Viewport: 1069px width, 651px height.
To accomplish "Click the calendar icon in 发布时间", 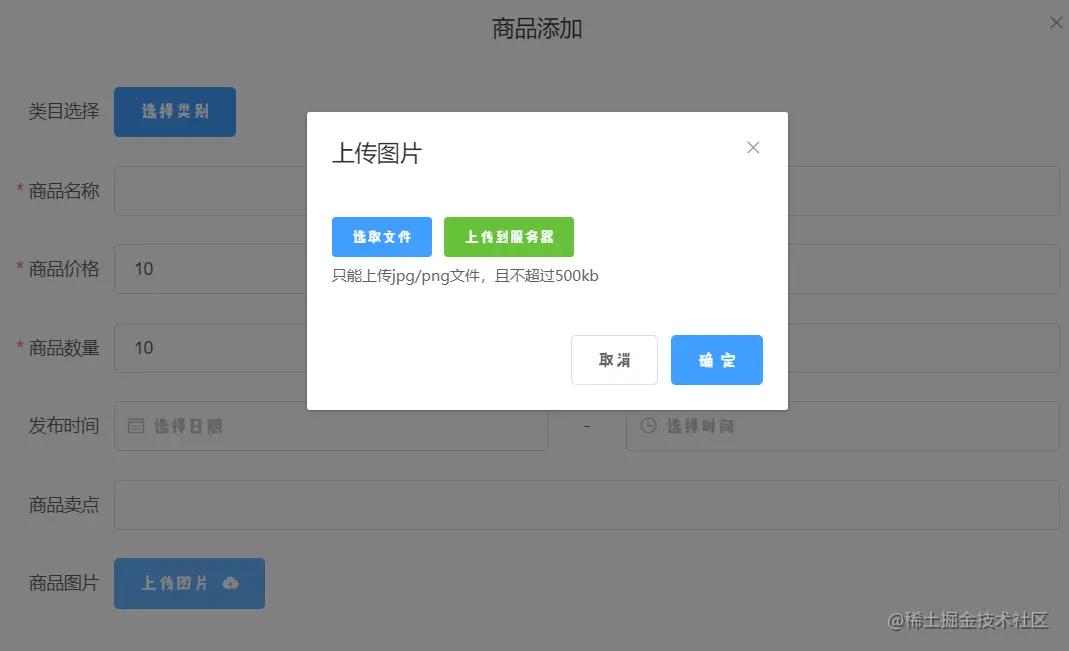I will point(136,426).
